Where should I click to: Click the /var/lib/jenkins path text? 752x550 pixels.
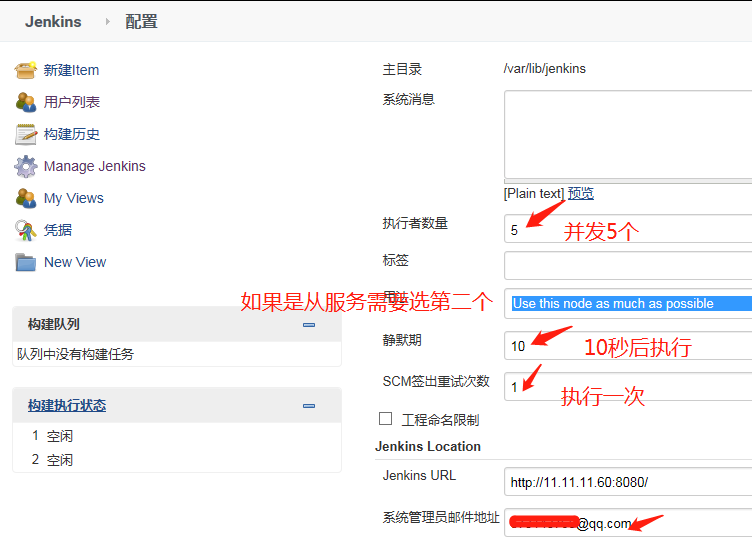point(545,69)
